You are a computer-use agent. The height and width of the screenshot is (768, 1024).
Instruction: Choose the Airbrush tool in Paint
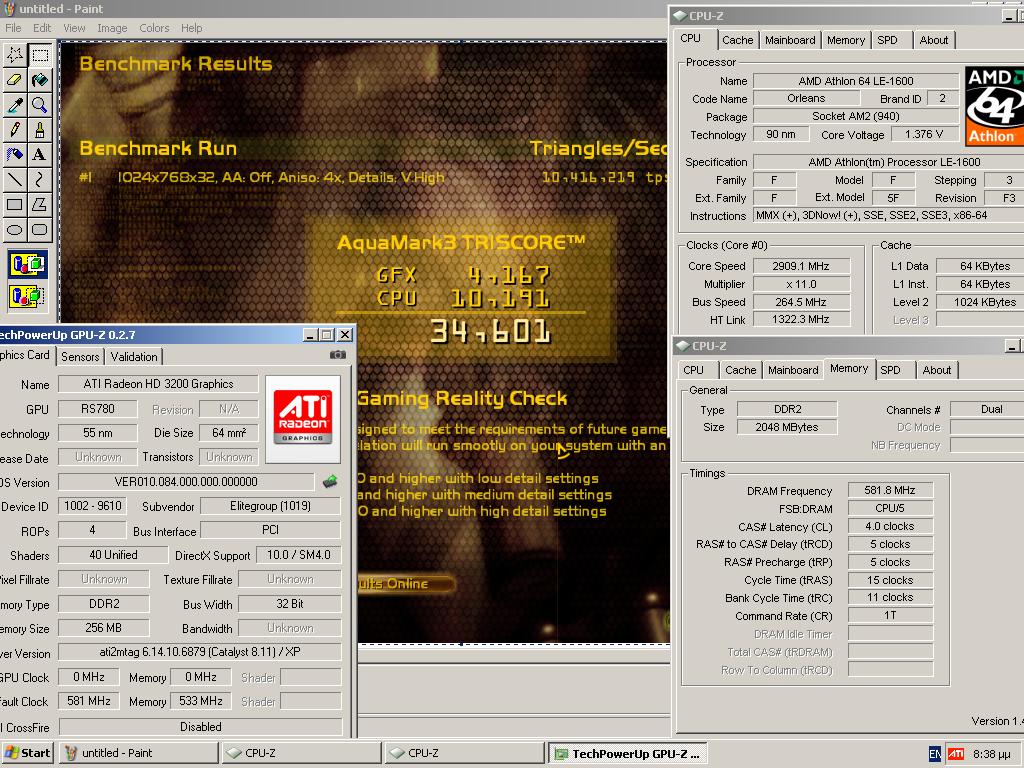coord(14,154)
